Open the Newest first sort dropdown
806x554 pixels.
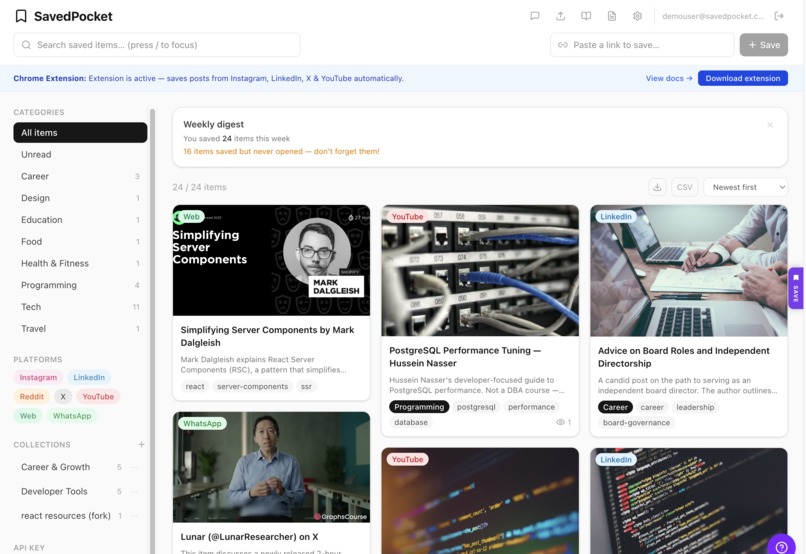[745, 187]
